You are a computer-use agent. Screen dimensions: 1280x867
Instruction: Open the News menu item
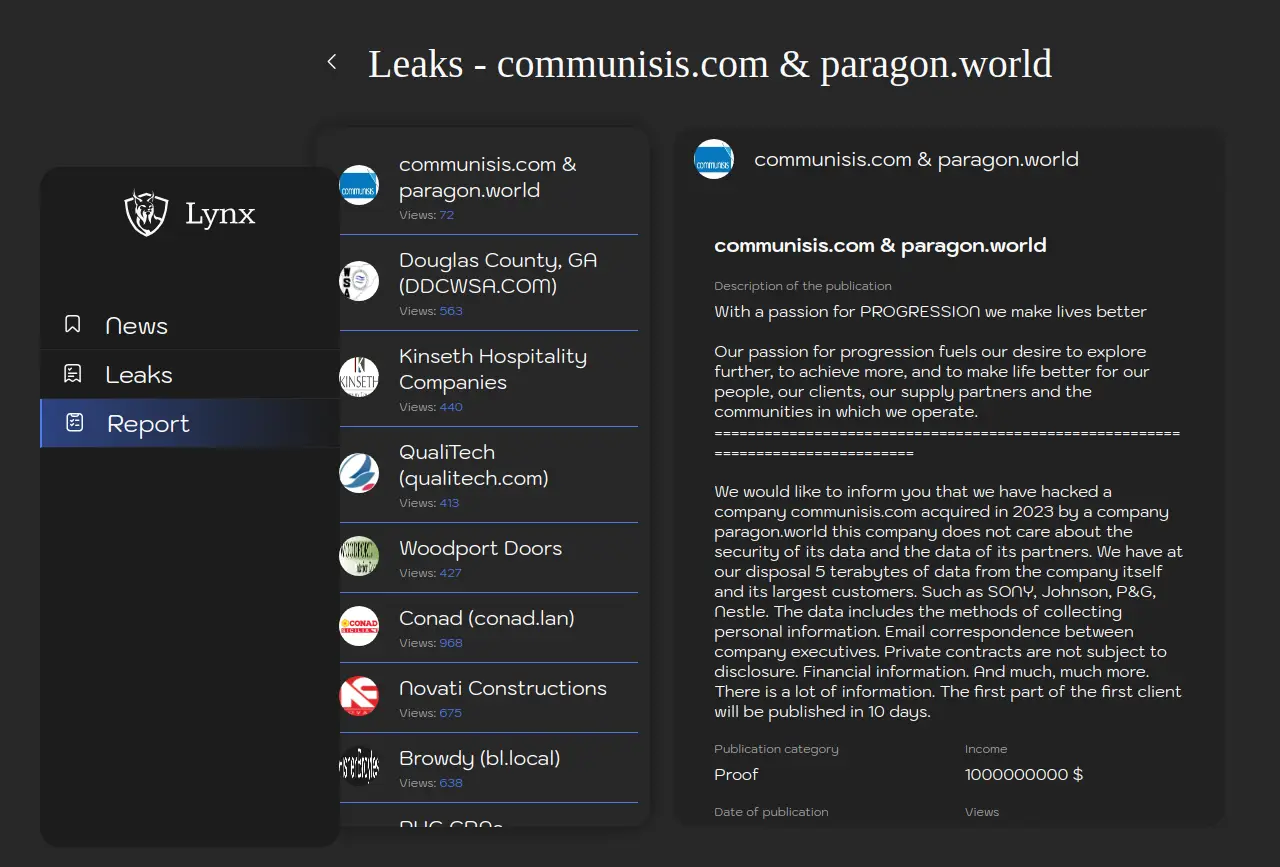[x=136, y=326]
